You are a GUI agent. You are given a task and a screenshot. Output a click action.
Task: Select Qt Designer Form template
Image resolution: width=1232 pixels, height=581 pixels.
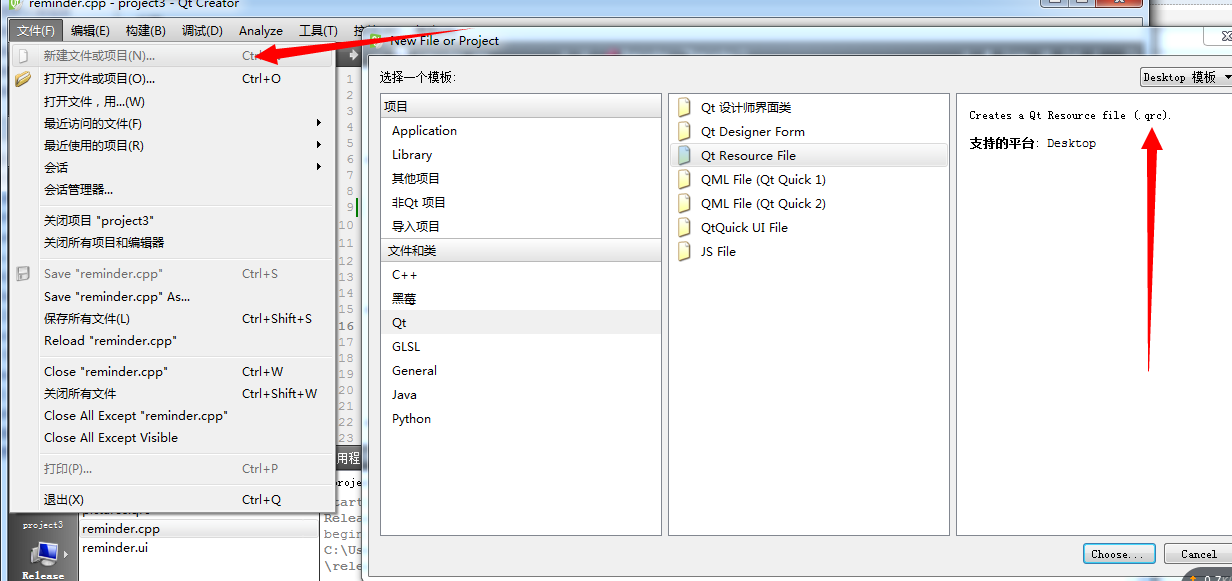(x=808, y=131)
